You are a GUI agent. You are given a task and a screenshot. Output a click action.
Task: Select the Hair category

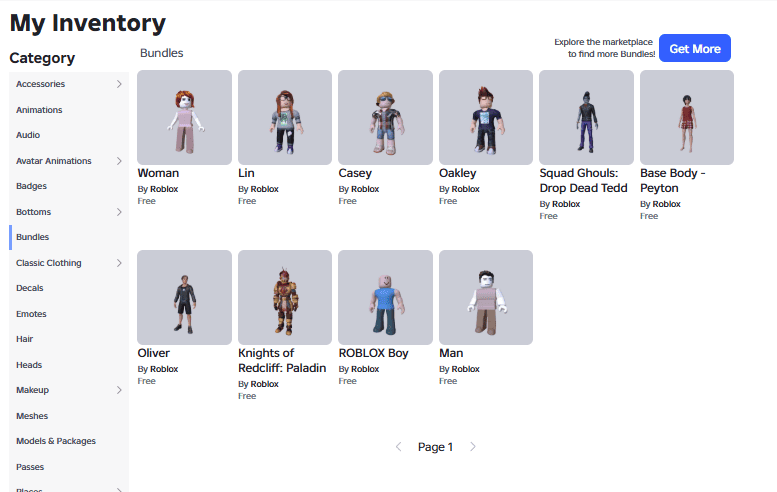tap(69, 339)
